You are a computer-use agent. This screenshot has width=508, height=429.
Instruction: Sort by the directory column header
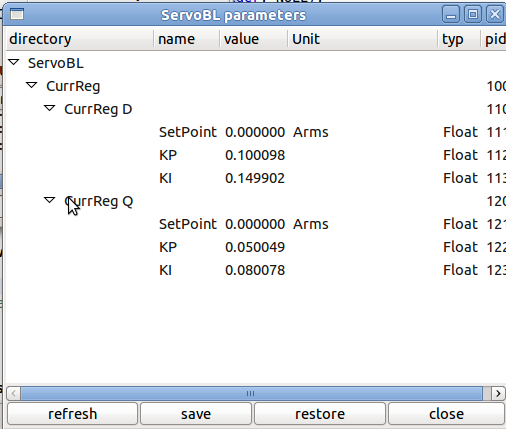[x=80, y=39]
